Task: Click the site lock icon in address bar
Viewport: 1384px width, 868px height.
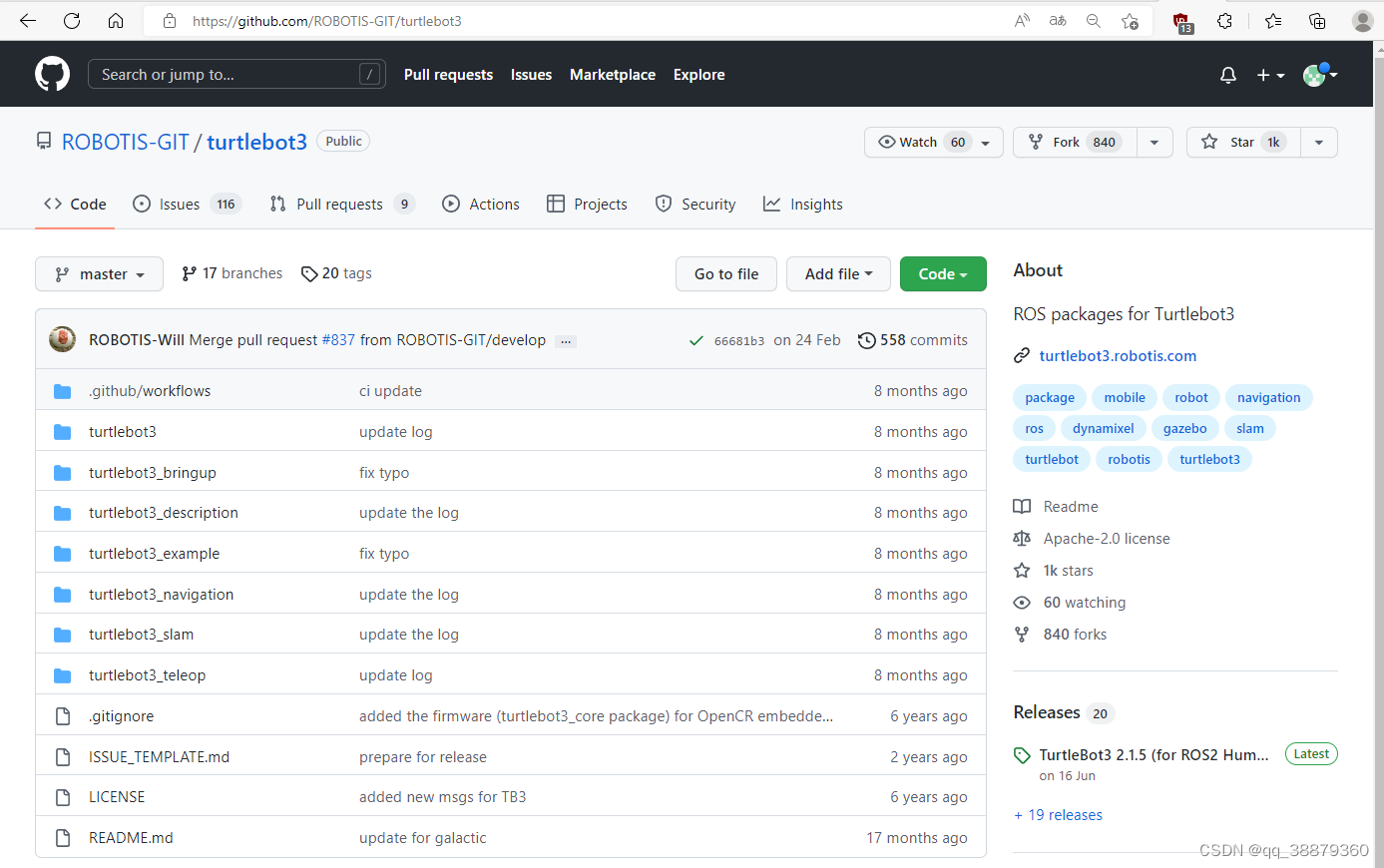Action: 170,21
